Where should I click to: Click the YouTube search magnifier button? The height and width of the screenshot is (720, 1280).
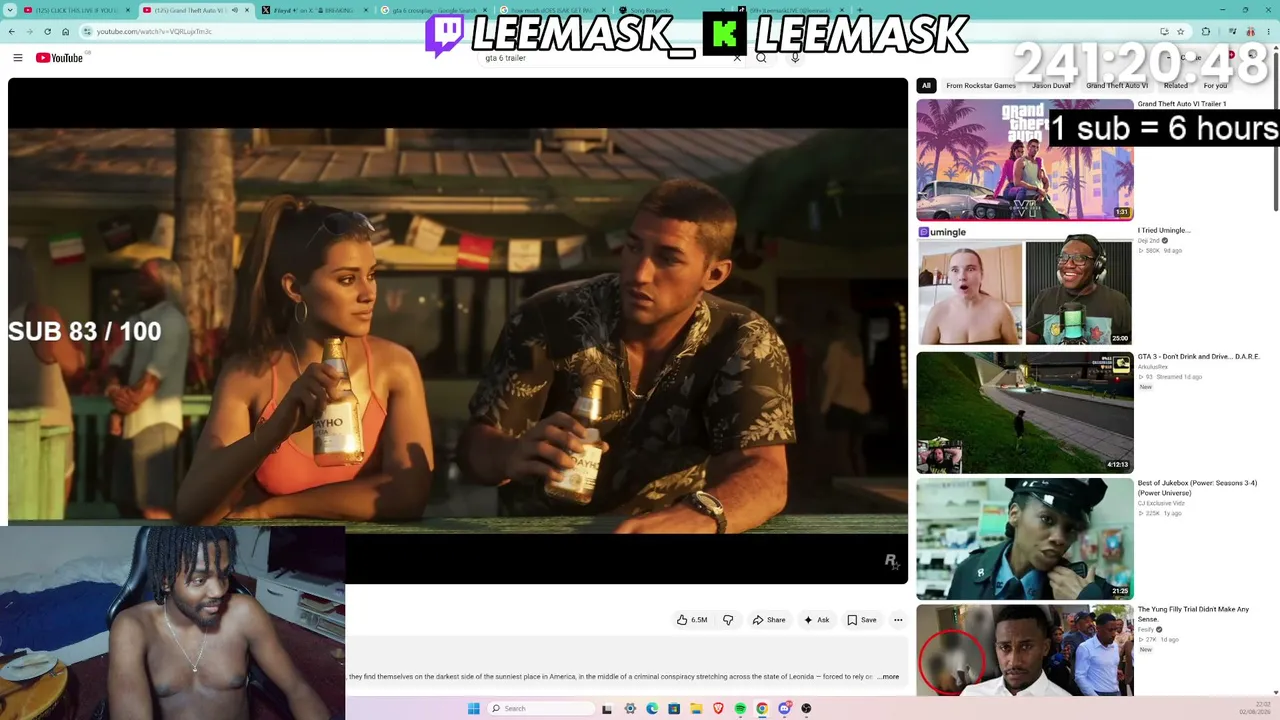[x=762, y=58]
